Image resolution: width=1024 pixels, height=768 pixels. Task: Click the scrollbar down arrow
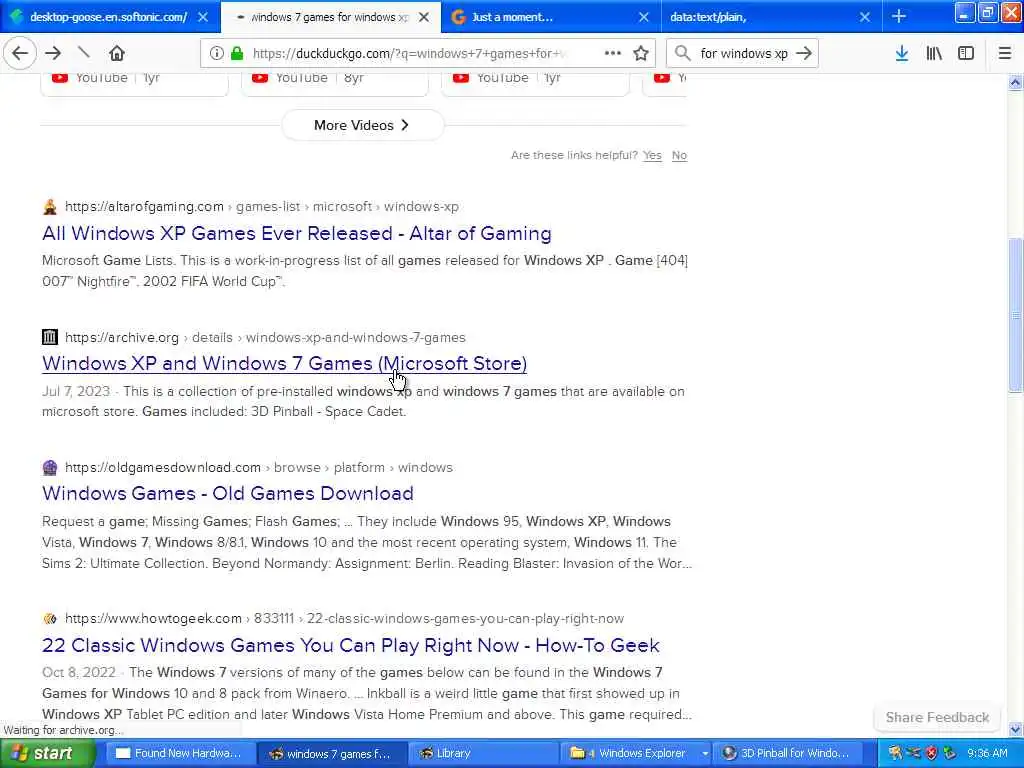click(1015, 729)
